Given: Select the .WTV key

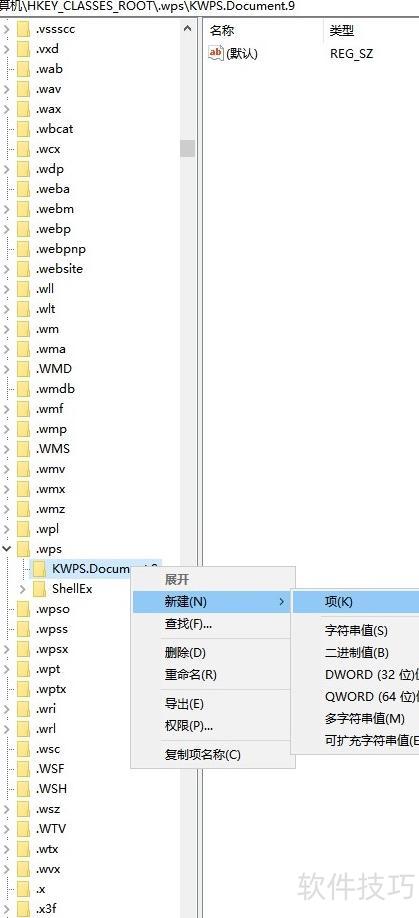Looking at the screenshot, I should [x=51, y=828].
